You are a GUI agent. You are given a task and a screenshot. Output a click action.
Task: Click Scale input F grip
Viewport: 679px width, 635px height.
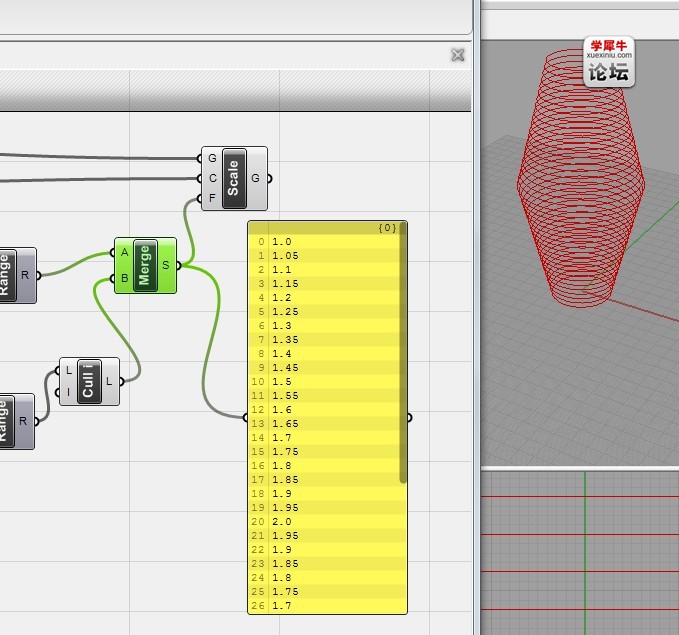coord(199,198)
